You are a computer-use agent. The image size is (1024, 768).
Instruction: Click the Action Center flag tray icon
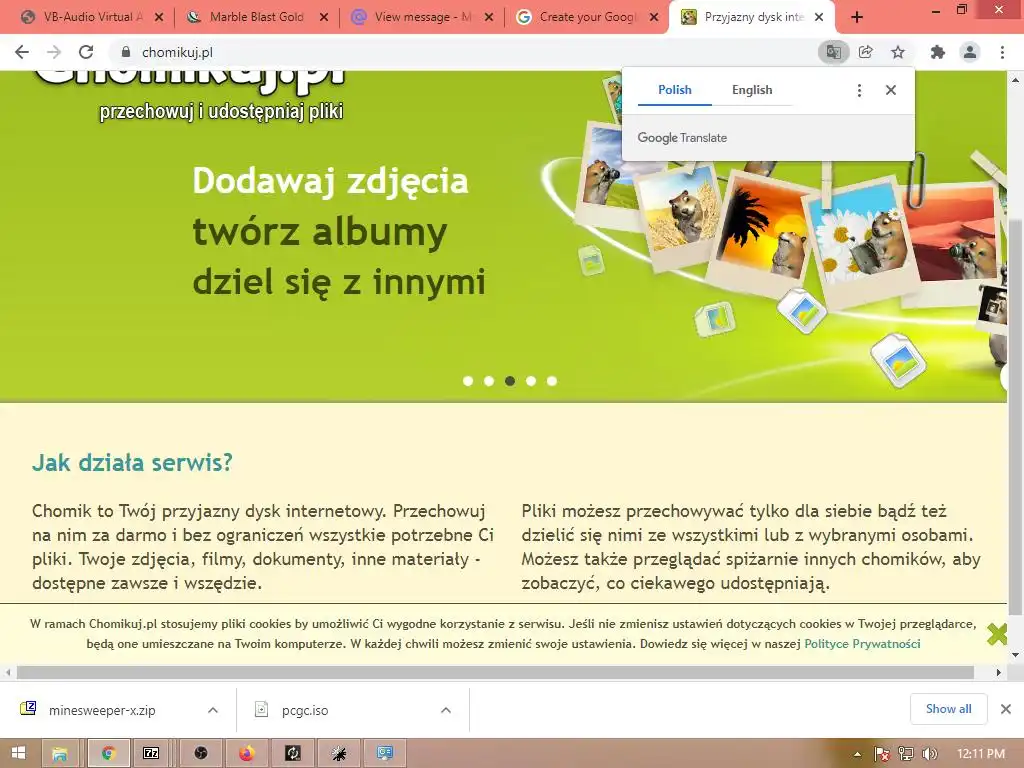click(882, 754)
